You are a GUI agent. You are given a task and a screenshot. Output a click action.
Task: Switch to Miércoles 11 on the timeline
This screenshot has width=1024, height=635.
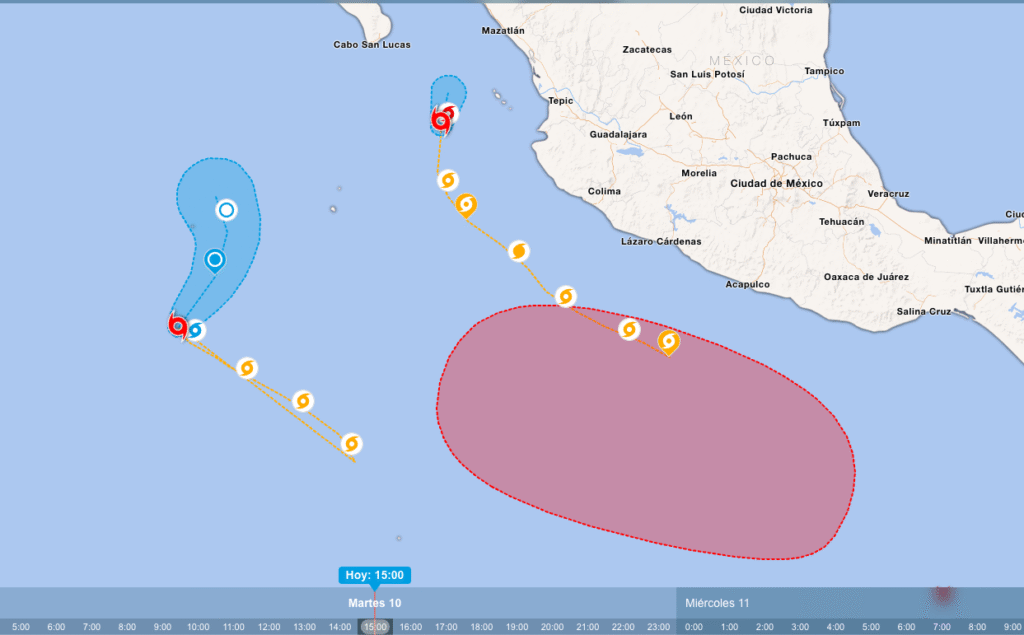(x=717, y=603)
